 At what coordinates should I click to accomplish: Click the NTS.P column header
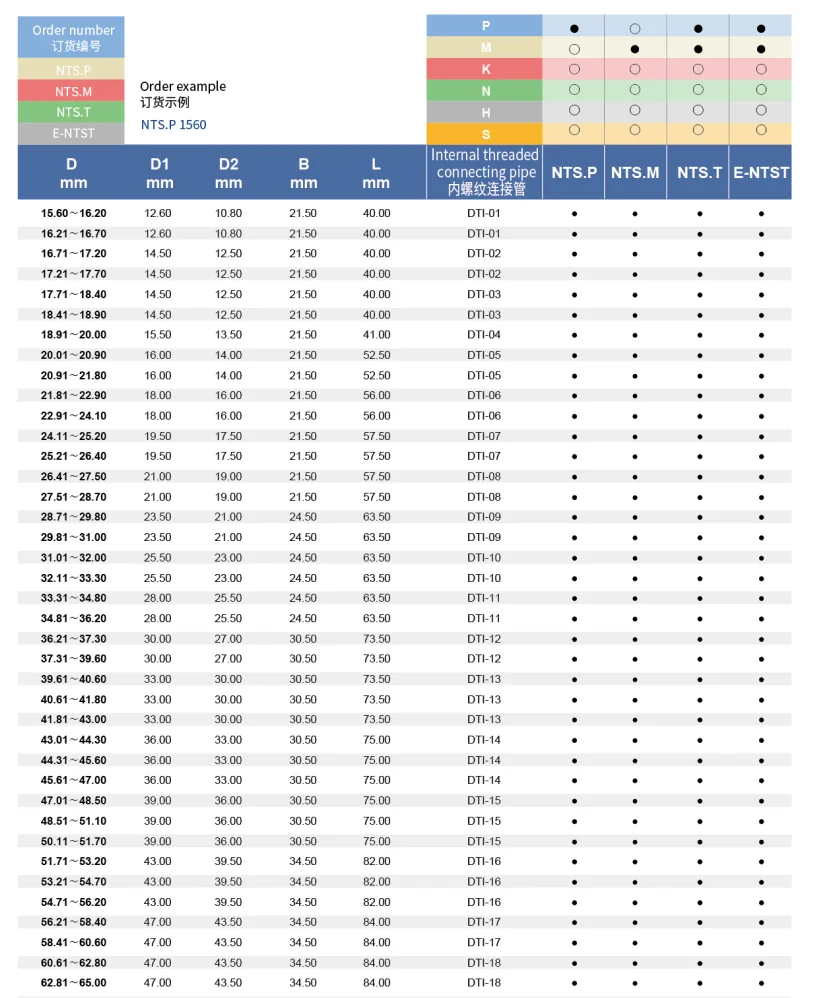(574, 172)
